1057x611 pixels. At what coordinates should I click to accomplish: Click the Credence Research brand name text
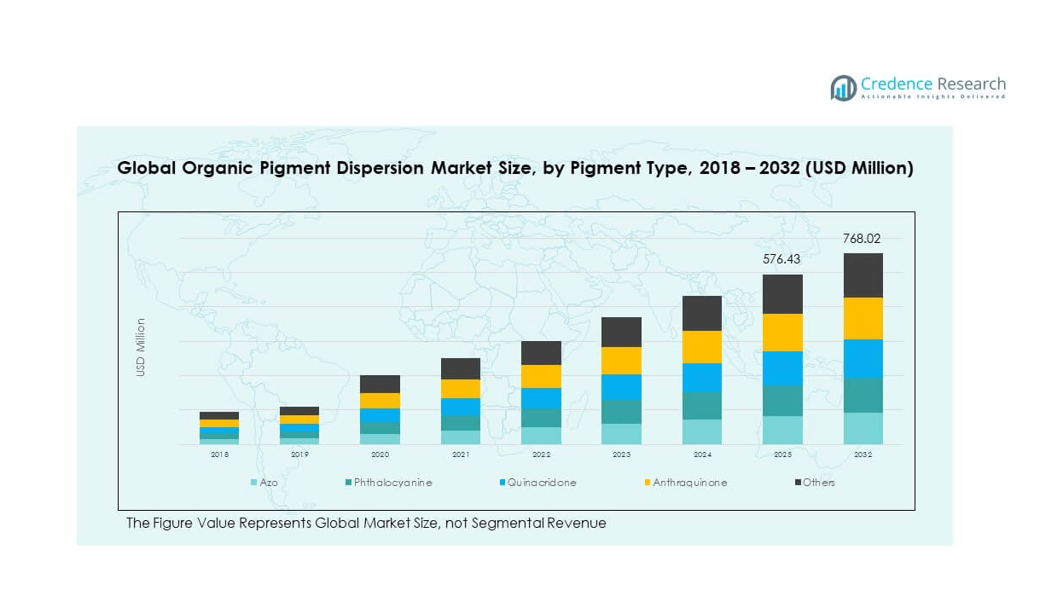tap(932, 84)
